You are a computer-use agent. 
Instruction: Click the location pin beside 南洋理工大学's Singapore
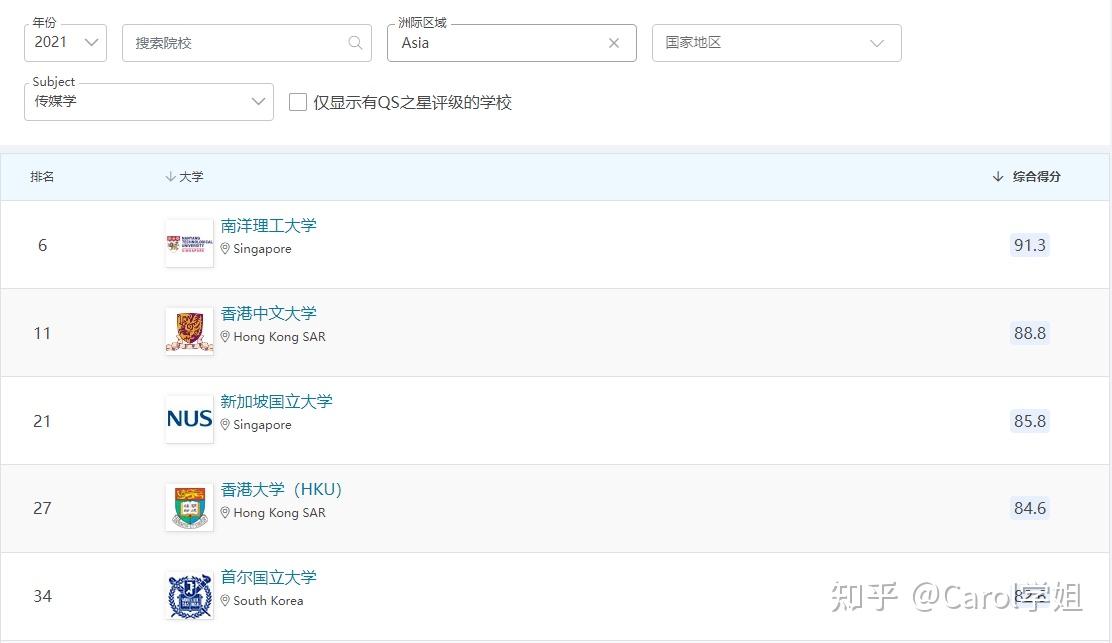(225, 249)
